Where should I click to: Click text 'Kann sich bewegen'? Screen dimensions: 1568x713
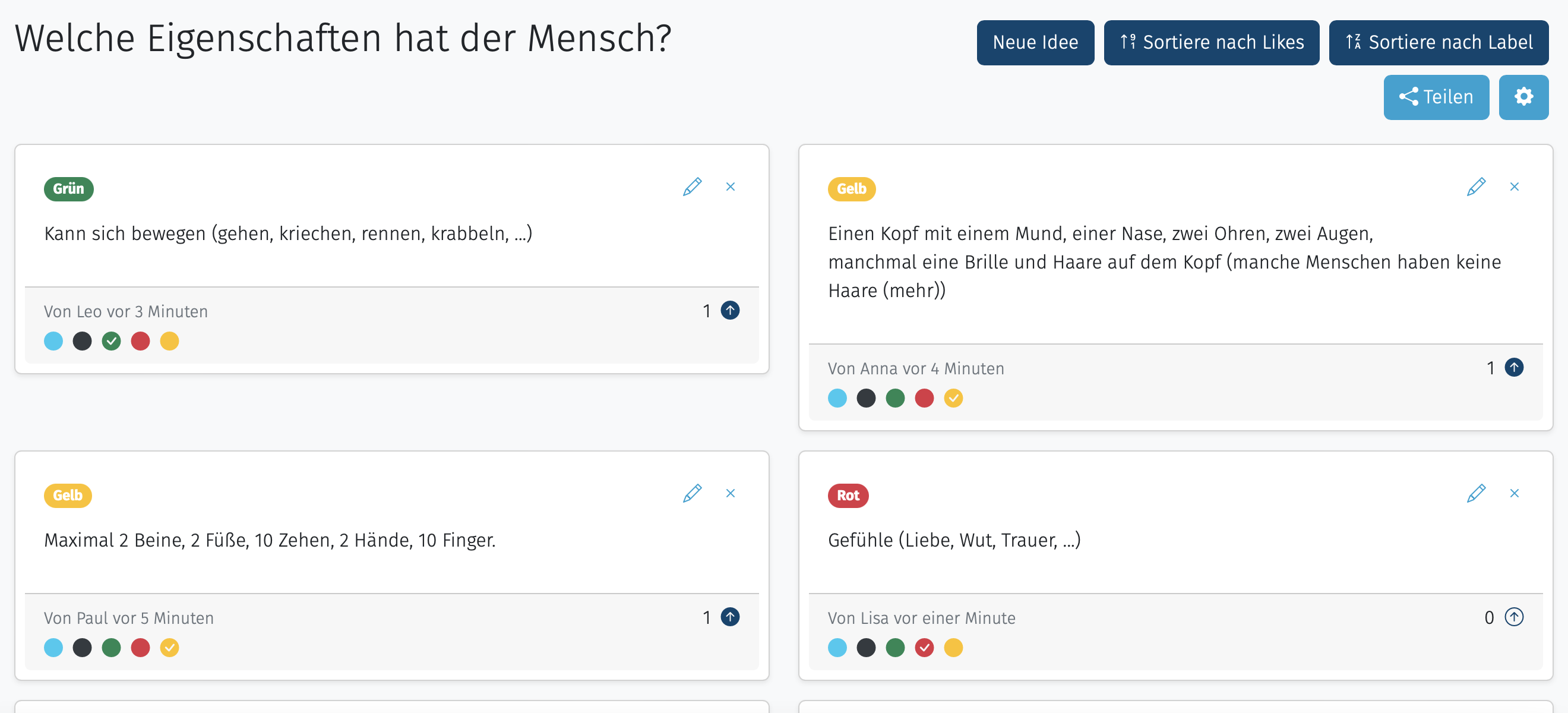(125, 234)
